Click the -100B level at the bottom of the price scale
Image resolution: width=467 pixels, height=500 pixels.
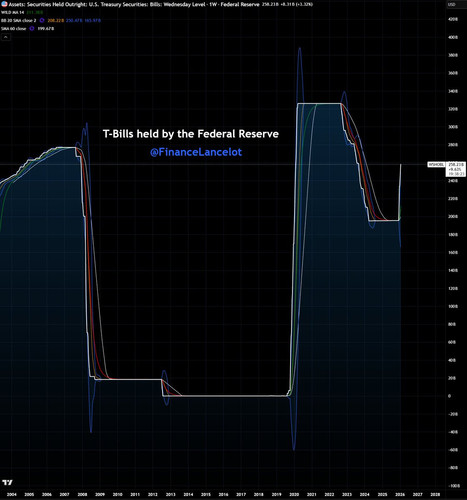(x=454, y=486)
